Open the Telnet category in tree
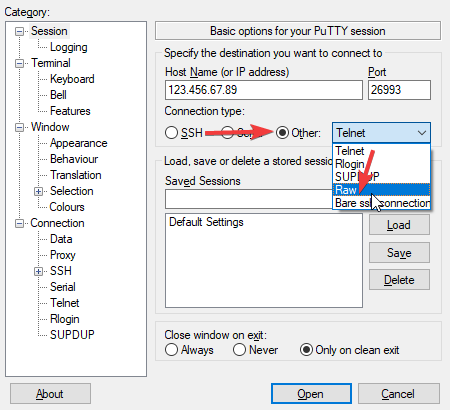Viewport: 450px width, 410px height. 65,303
